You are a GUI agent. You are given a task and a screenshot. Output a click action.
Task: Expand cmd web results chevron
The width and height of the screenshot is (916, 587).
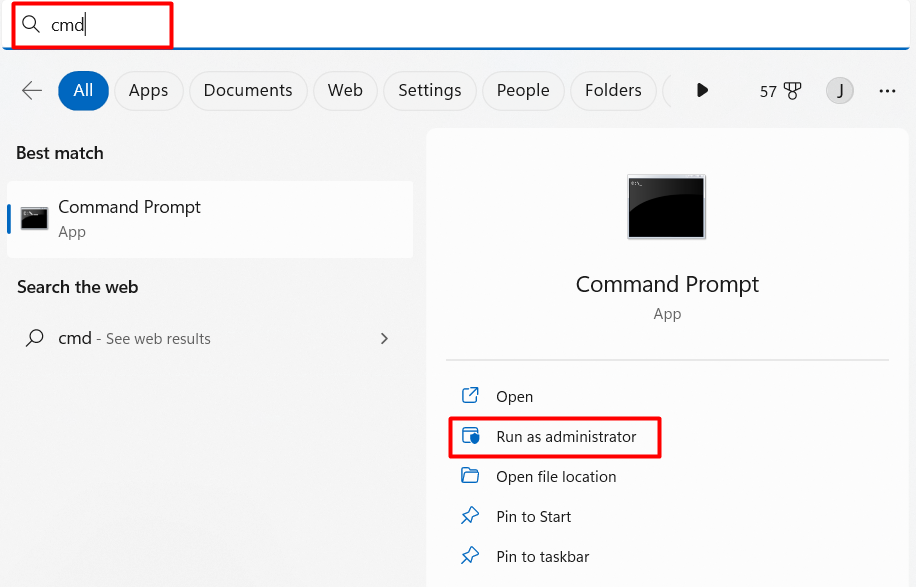[384, 339]
